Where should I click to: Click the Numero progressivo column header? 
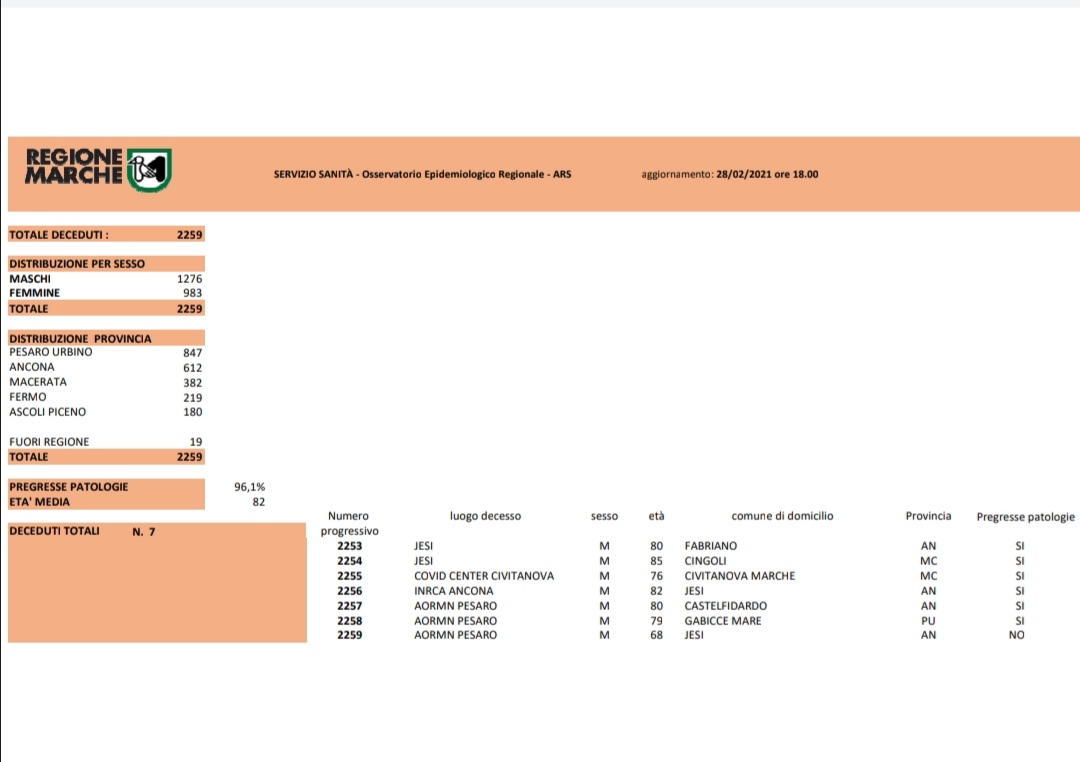[349, 524]
